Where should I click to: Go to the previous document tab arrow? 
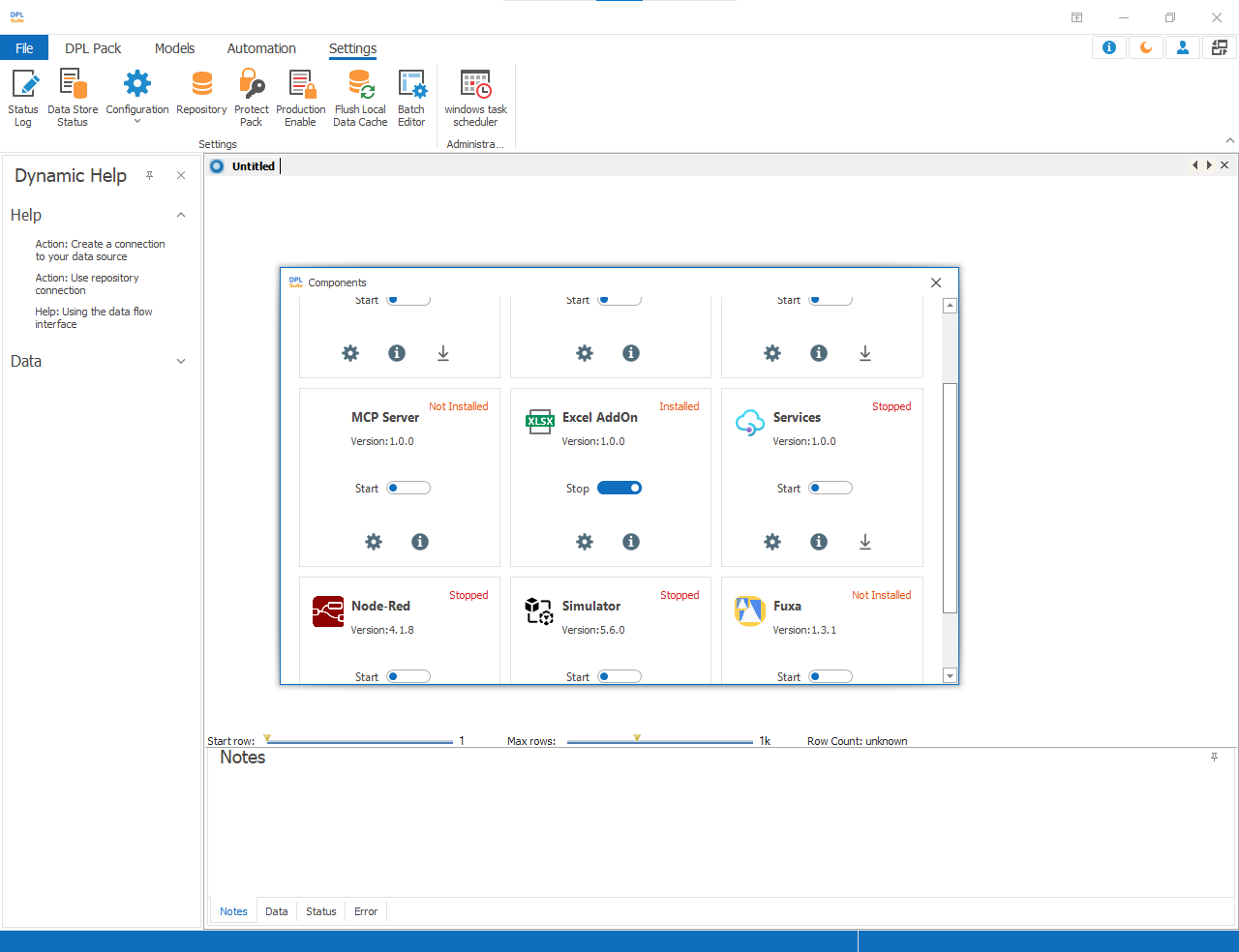click(x=1195, y=165)
